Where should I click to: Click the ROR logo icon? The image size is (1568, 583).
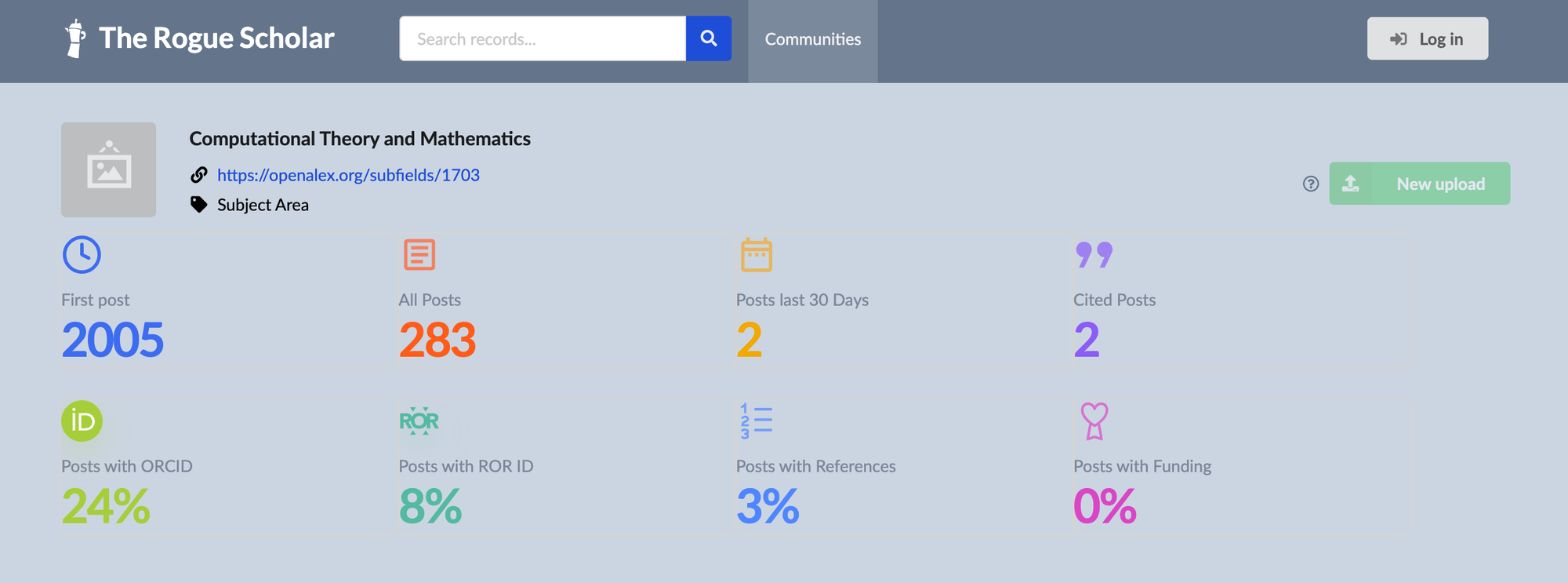click(x=419, y=421)
